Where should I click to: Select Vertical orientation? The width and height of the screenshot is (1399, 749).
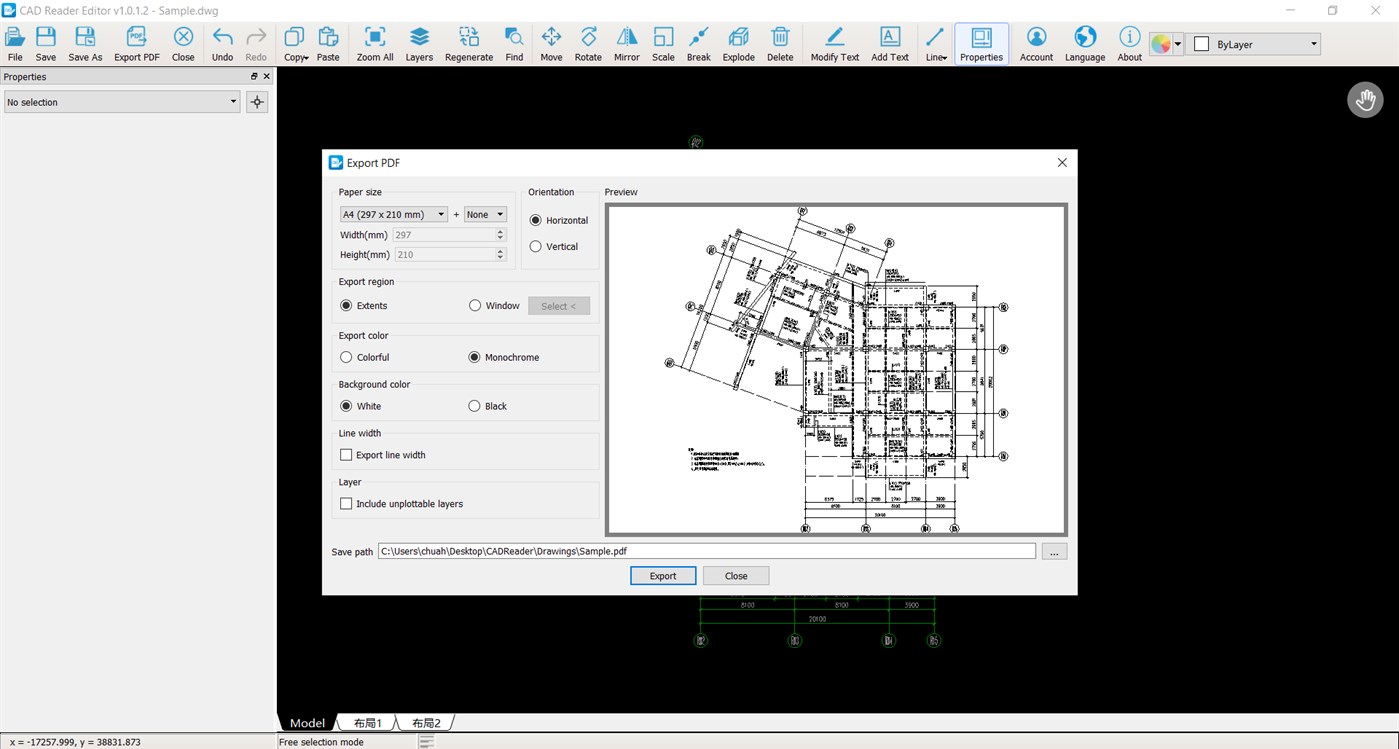[536, 246]
